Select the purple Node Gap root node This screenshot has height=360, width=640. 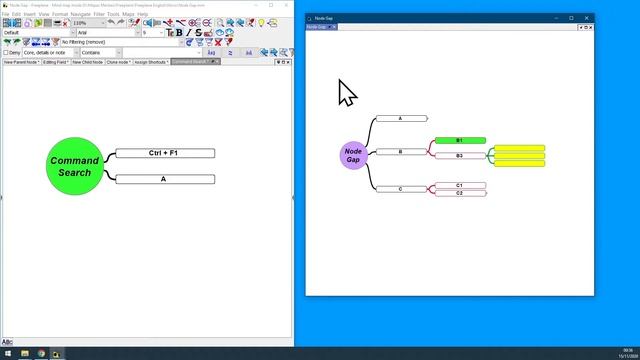(x=353, y=155)
